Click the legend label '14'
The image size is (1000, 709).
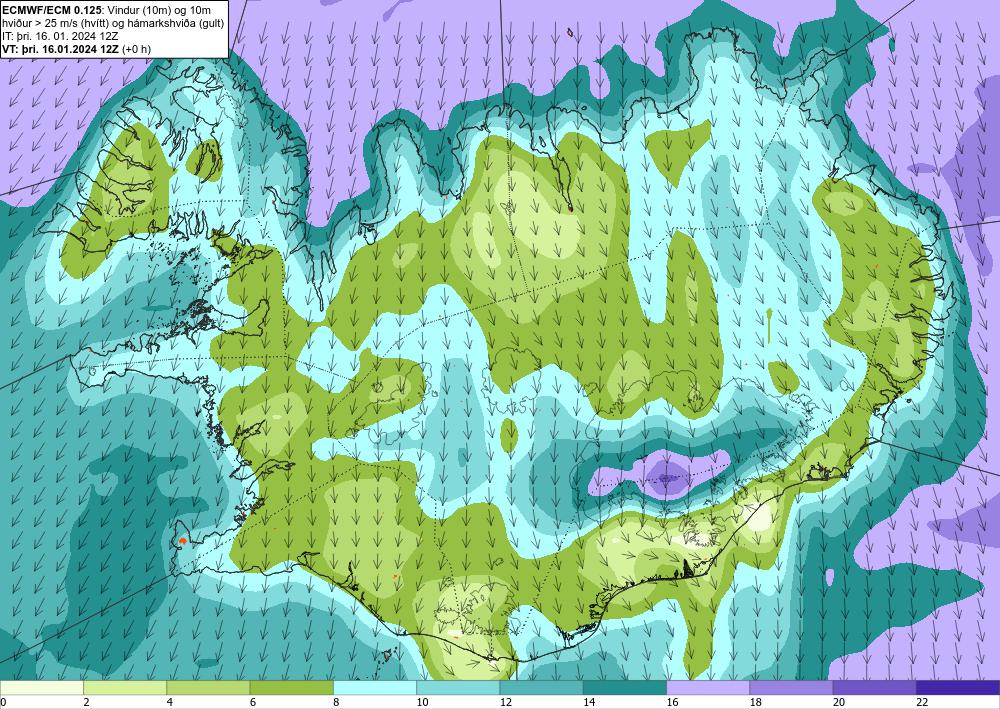click(x=589, y=702)
